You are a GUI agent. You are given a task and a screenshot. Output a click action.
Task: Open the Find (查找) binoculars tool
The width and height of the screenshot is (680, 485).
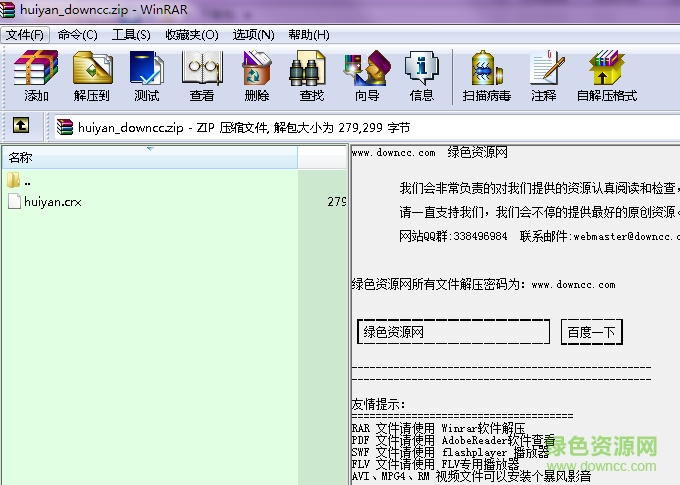[x=308, y=68]
